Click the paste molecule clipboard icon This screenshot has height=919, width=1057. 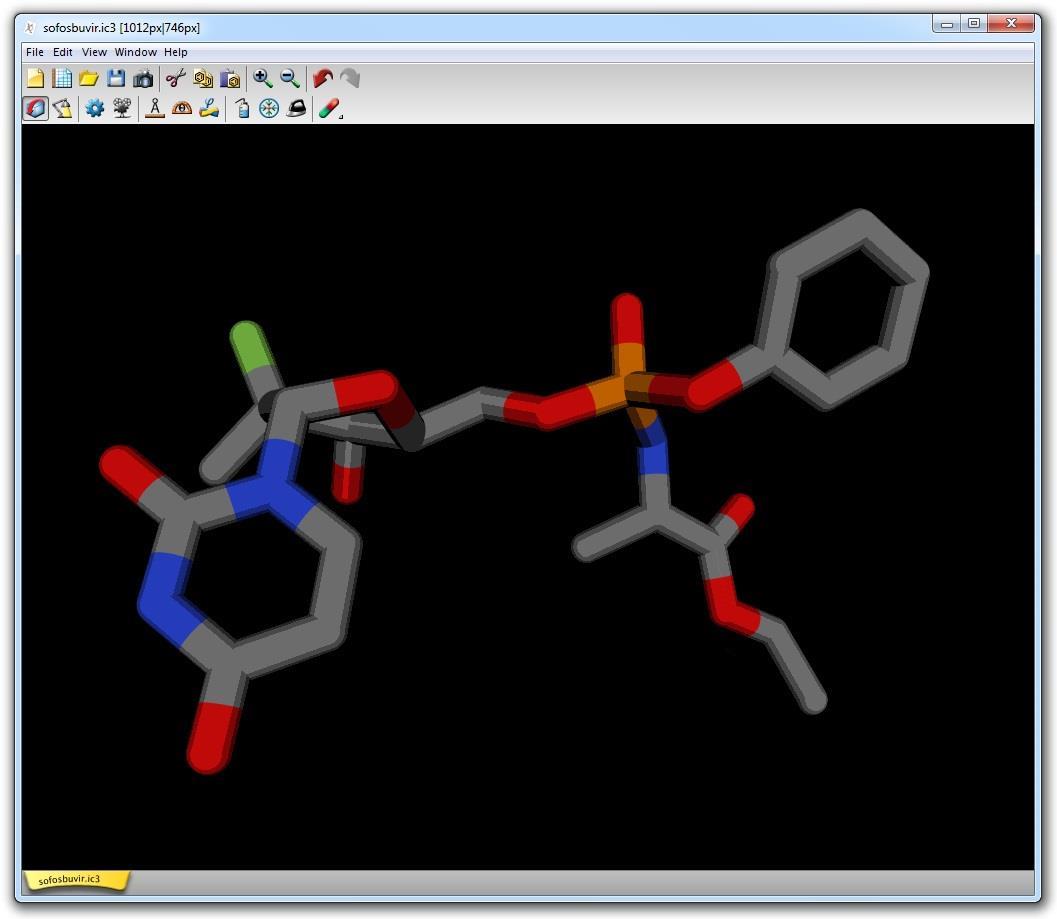[x=230, y=79]
